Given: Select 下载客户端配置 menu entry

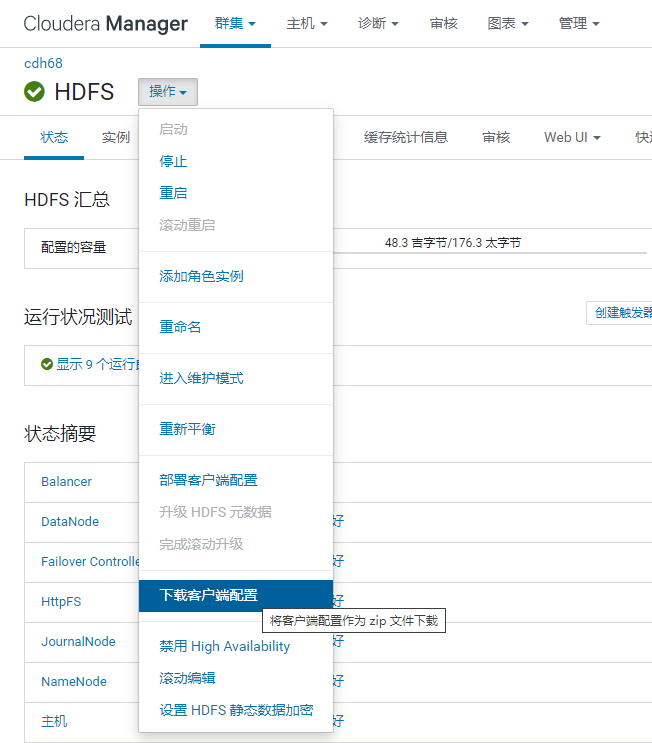Looking at the screenshot, I should (236, 595).
